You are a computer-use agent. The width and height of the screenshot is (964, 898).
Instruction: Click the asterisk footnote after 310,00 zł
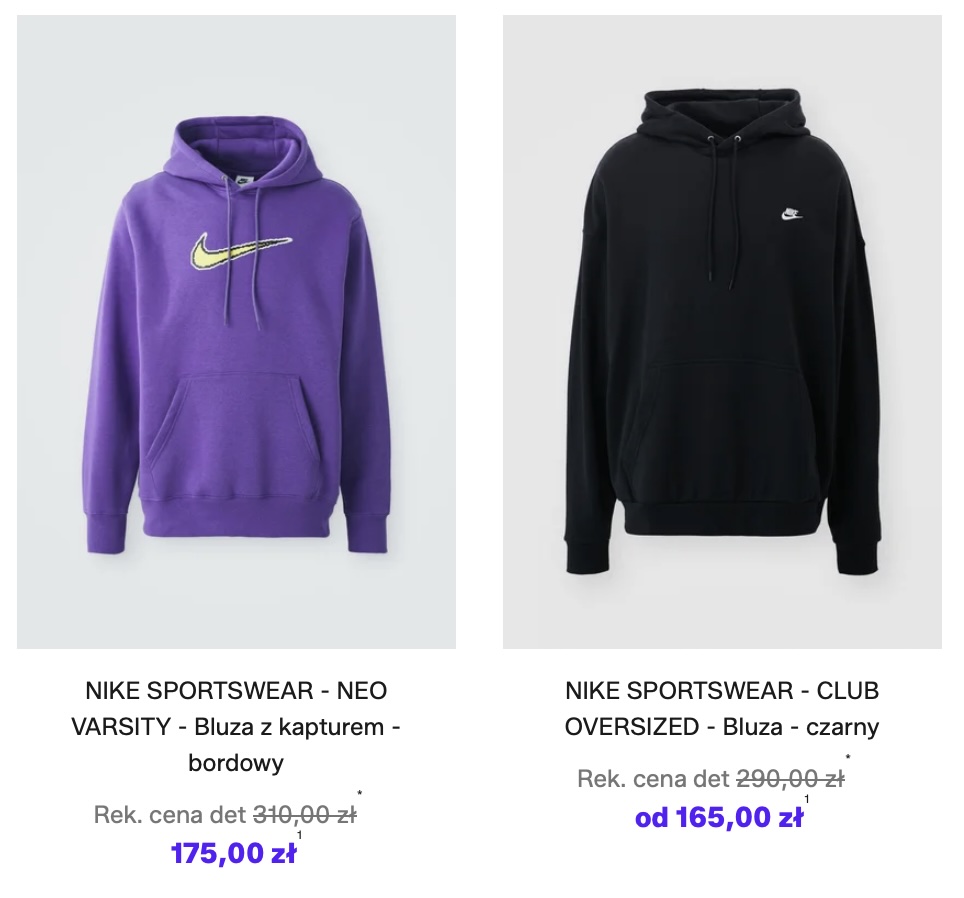coord(360,795)
